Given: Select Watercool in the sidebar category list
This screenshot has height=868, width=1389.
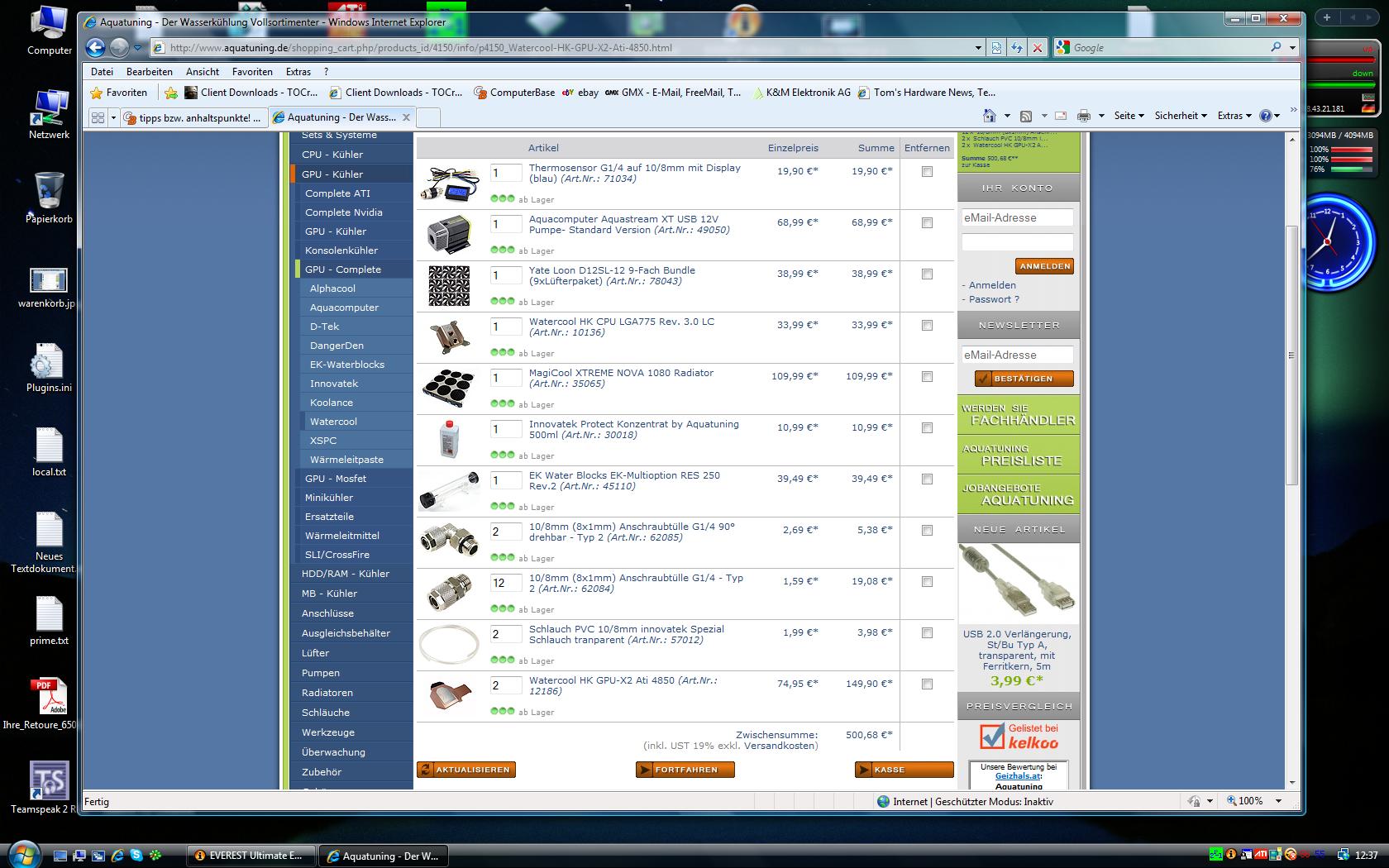Looking at the screenshot, I should click(333, 422).
